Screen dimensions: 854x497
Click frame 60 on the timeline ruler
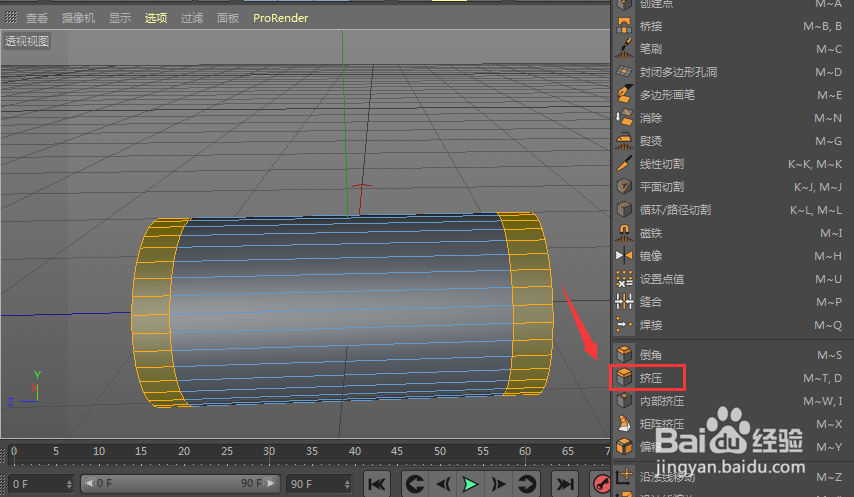pyautogui.click(x=525, y=451)
